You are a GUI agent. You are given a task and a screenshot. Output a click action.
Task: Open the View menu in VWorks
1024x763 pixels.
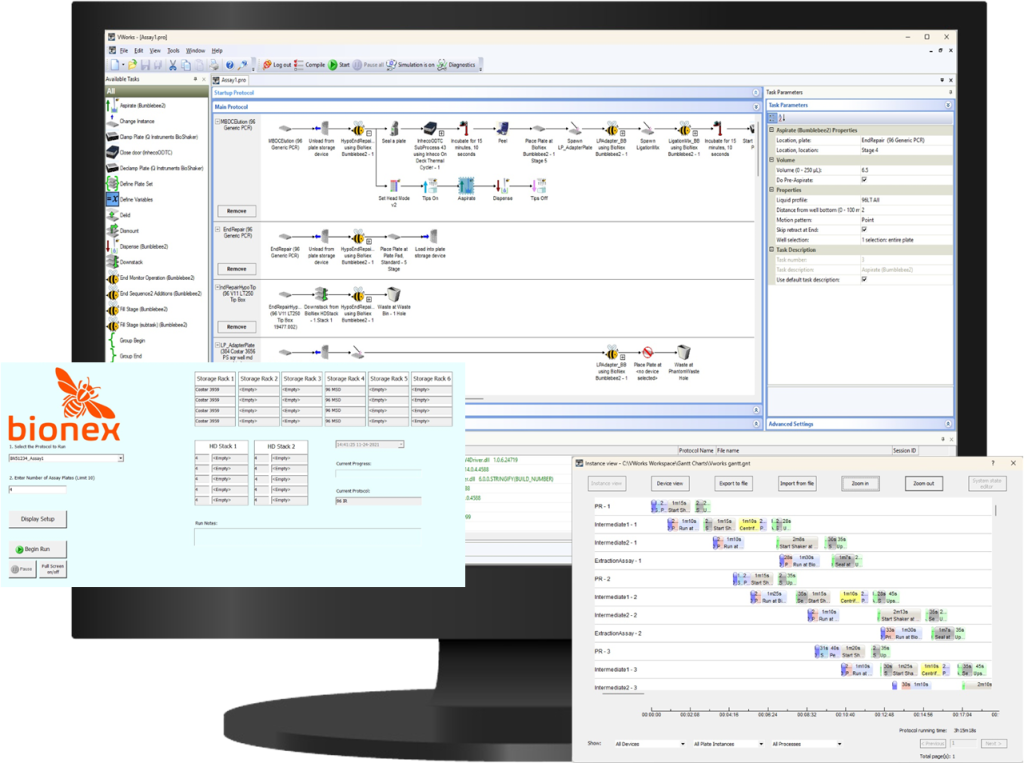(x=155, y=50)
